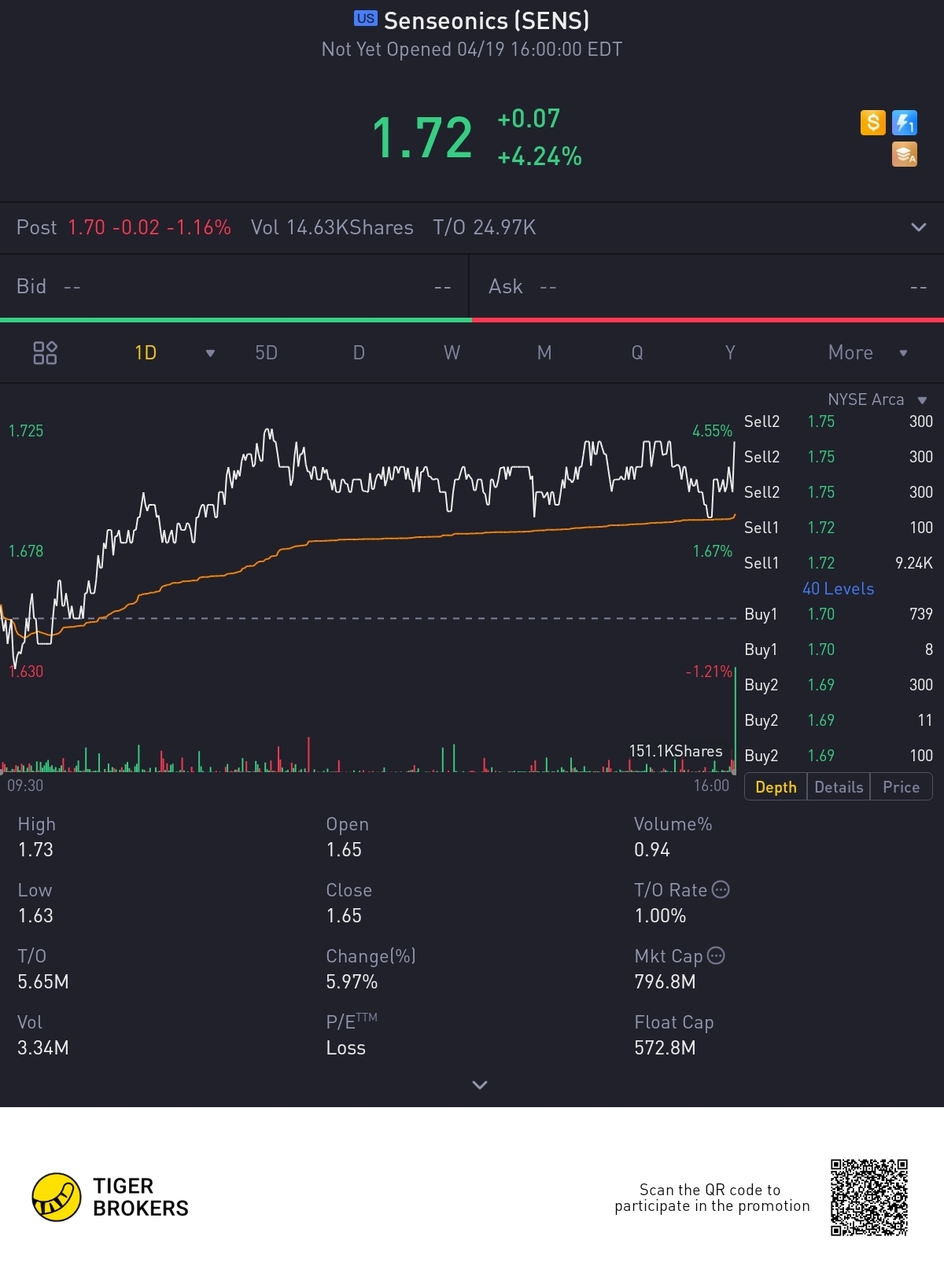
Task: Select the Details tab
Action: click(839, 787)
